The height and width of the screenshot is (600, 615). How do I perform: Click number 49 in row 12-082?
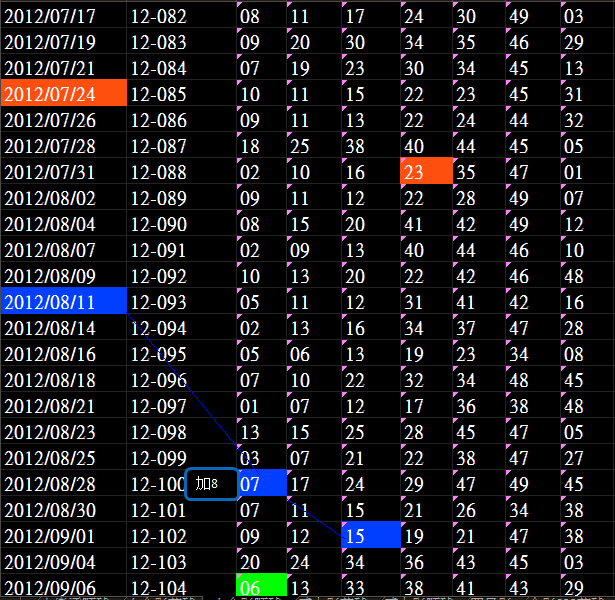pos(519,16)
